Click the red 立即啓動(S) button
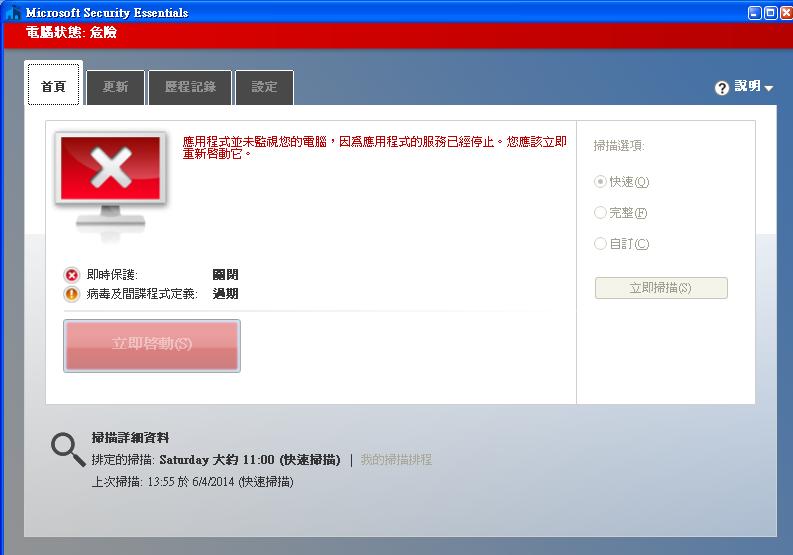Viewport: 793px width, 555px height. (152, 346)
